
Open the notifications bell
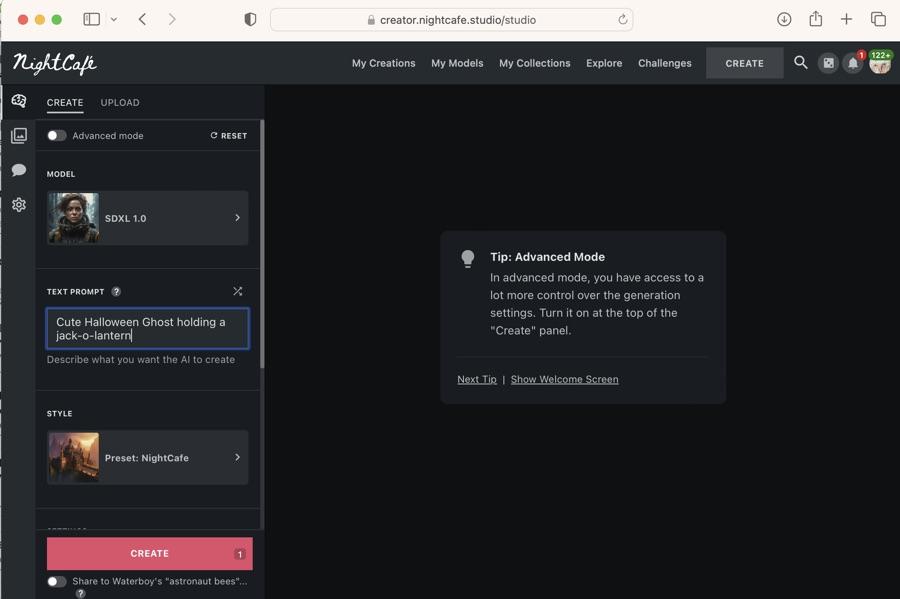(854, 63)
